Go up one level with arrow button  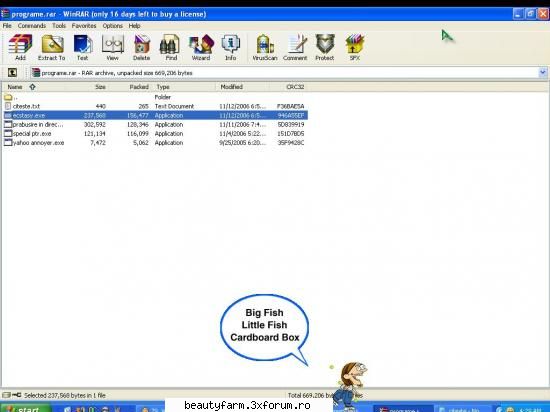pyautogui.click(x=12, y=73)
